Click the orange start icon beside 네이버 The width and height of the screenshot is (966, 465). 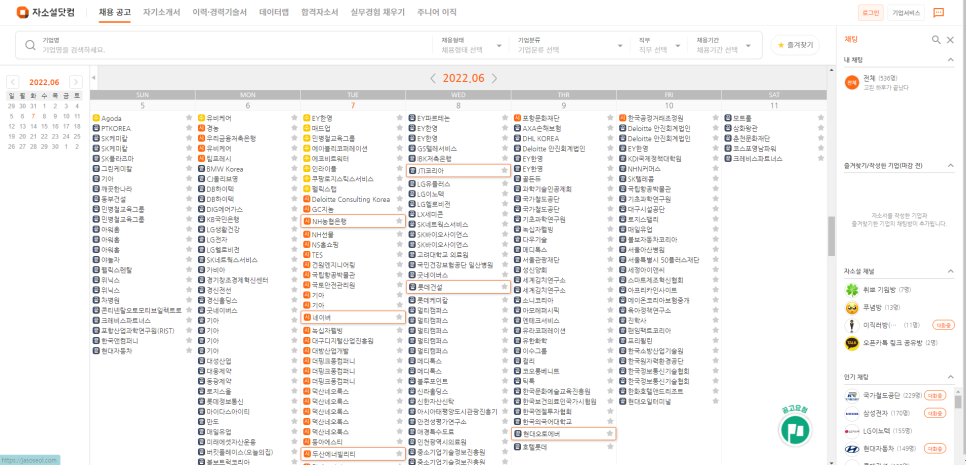[x=307, y=317]
